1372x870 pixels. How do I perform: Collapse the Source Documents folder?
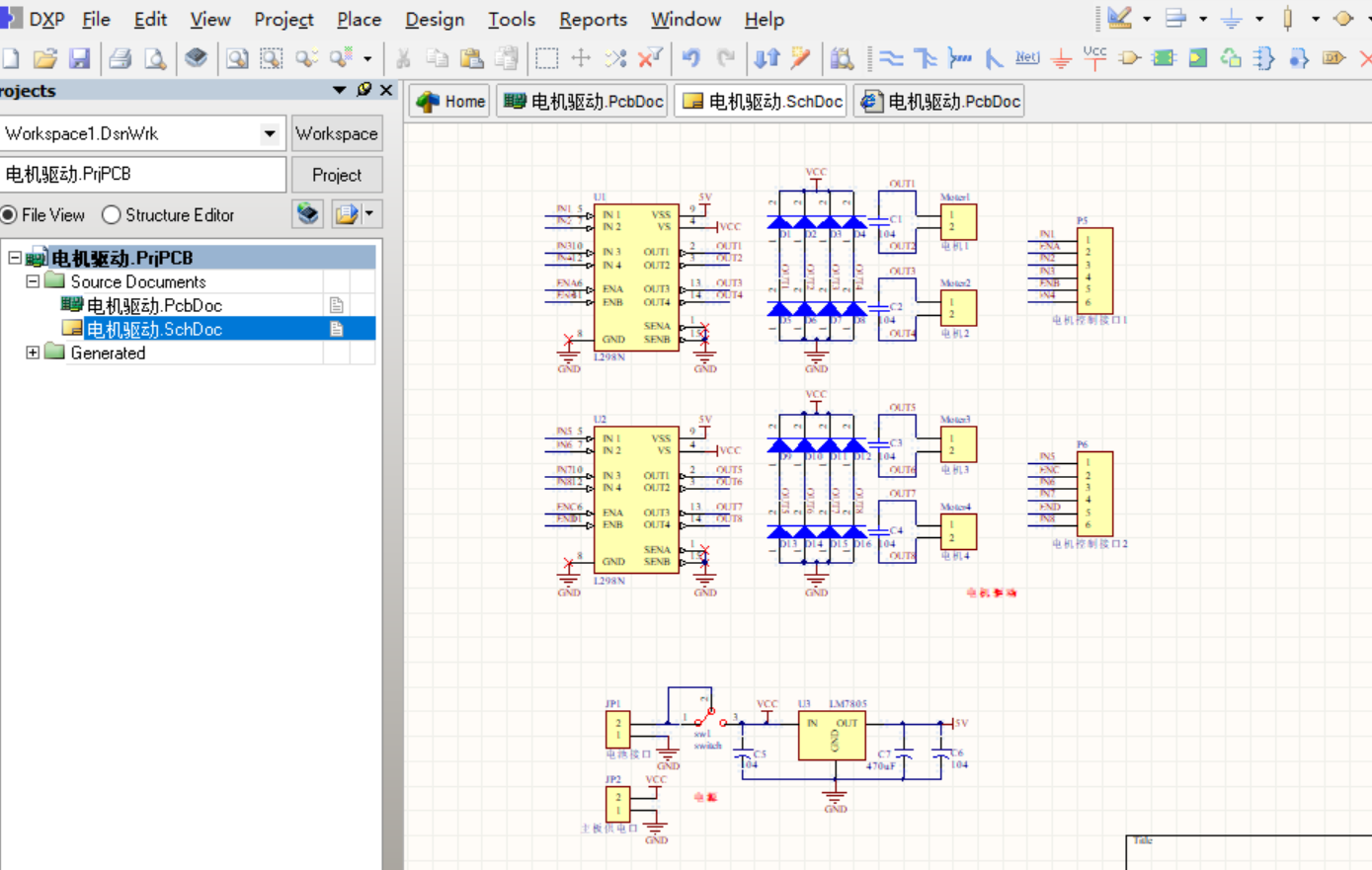[33, 281]
